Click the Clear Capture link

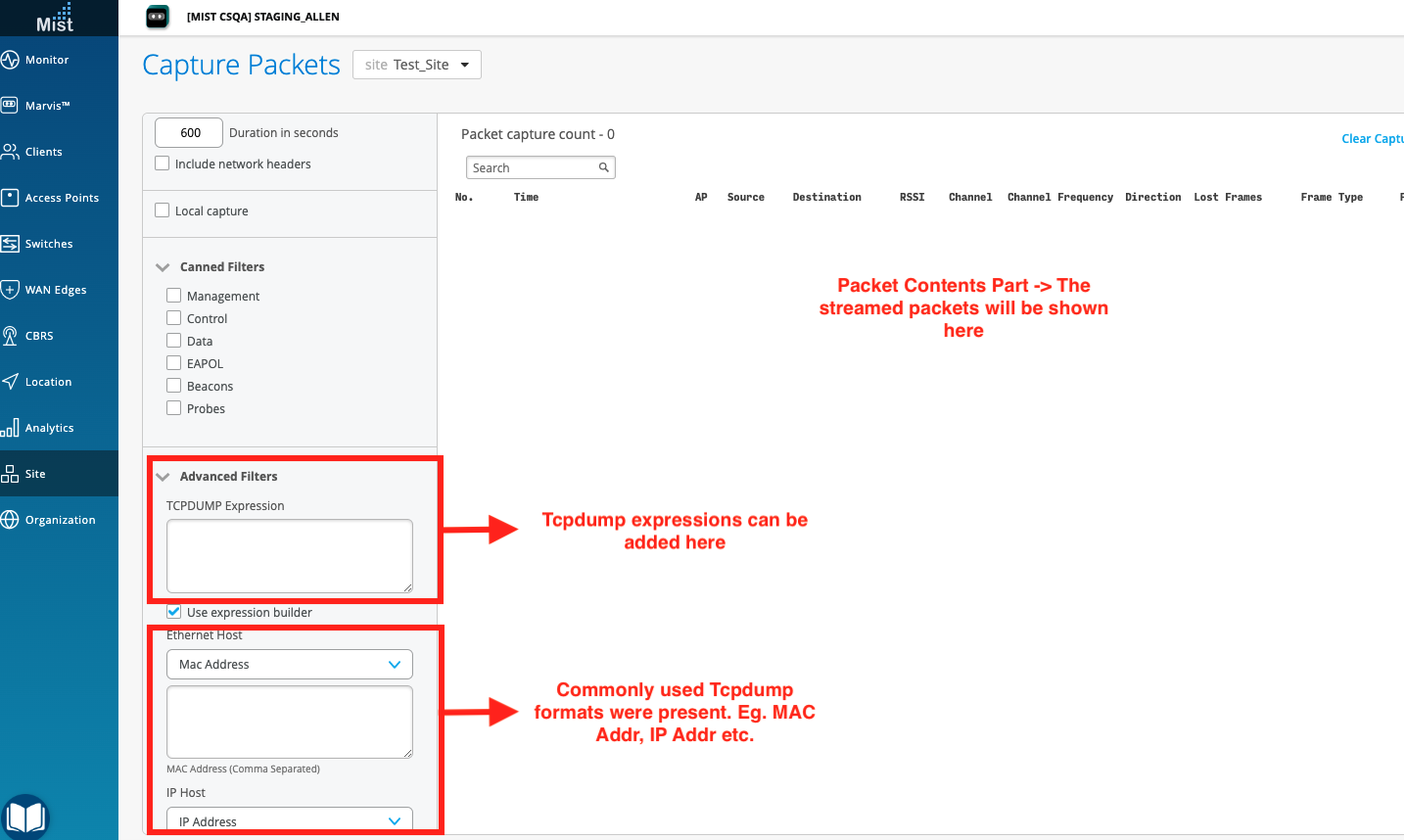tap(1371, 139)
